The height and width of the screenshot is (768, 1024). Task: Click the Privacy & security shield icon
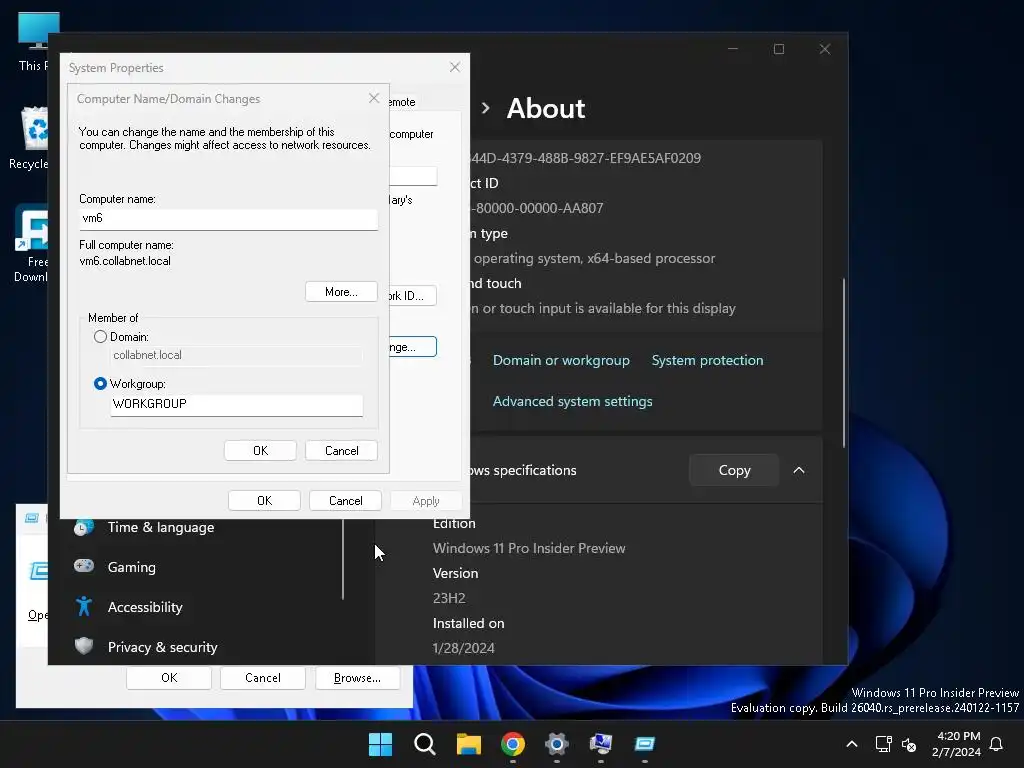pyautogui.click(x=84, y=646)
